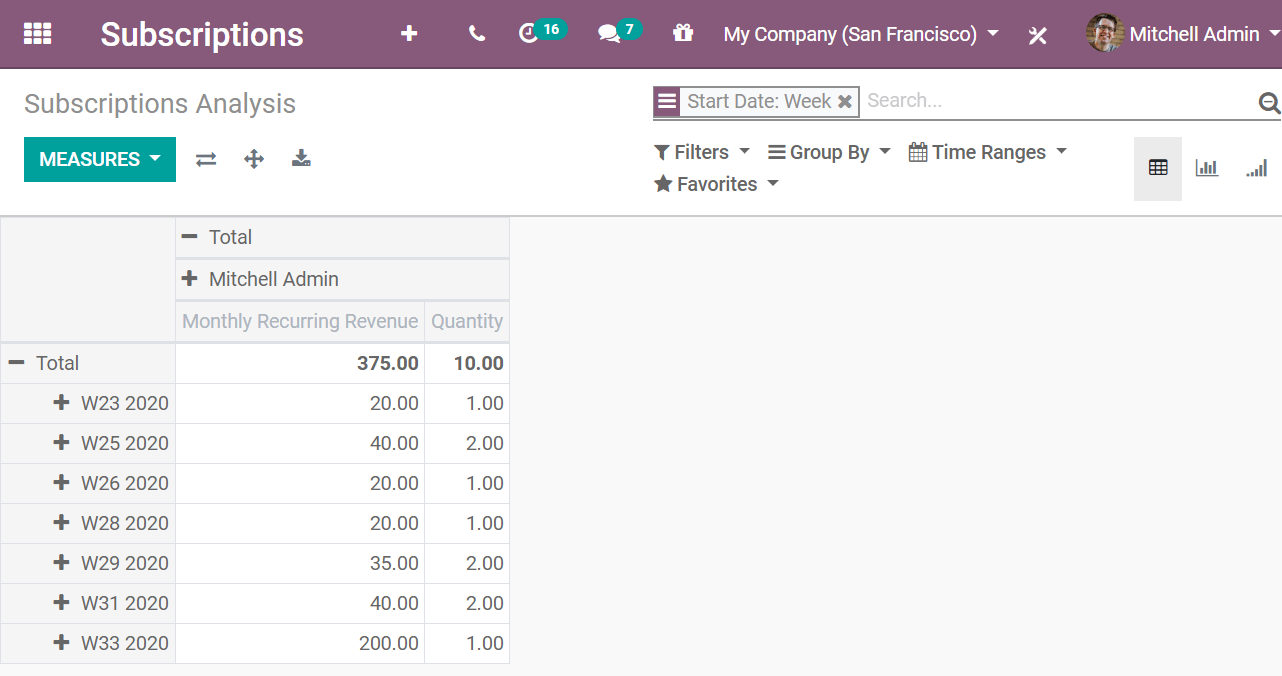The width and height of the screenshot is (1282, 676).
Task: Switch to the line chart view
Action: point(1256,168)
